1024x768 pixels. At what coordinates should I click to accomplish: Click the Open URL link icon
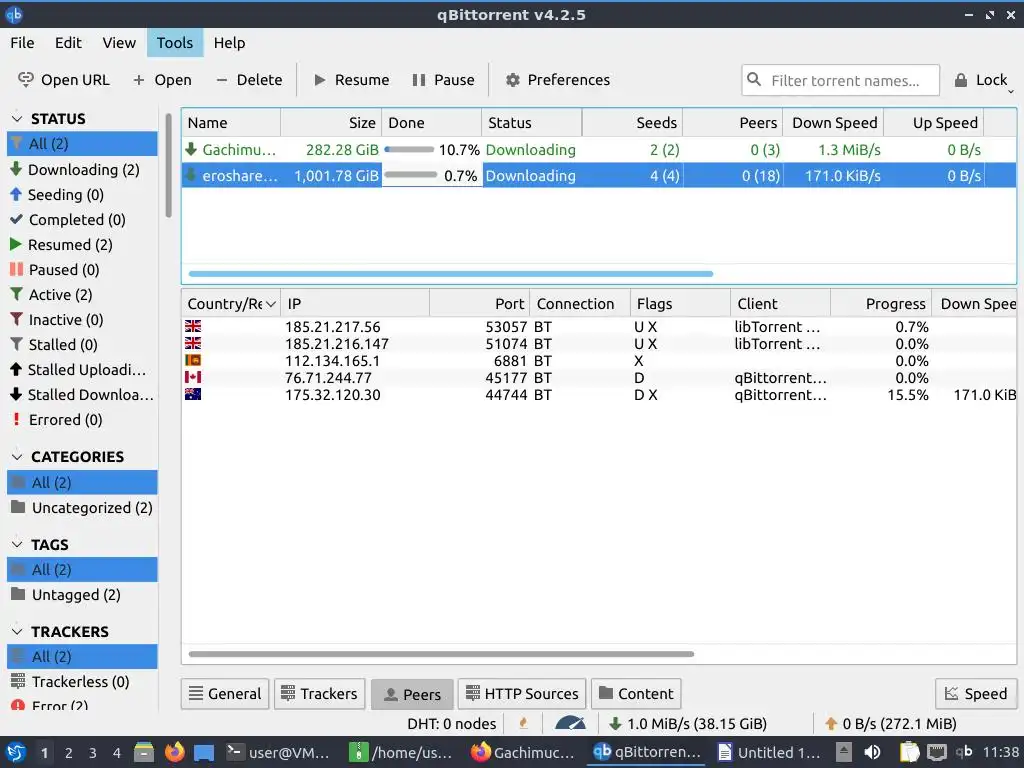[x=25, y=80]
